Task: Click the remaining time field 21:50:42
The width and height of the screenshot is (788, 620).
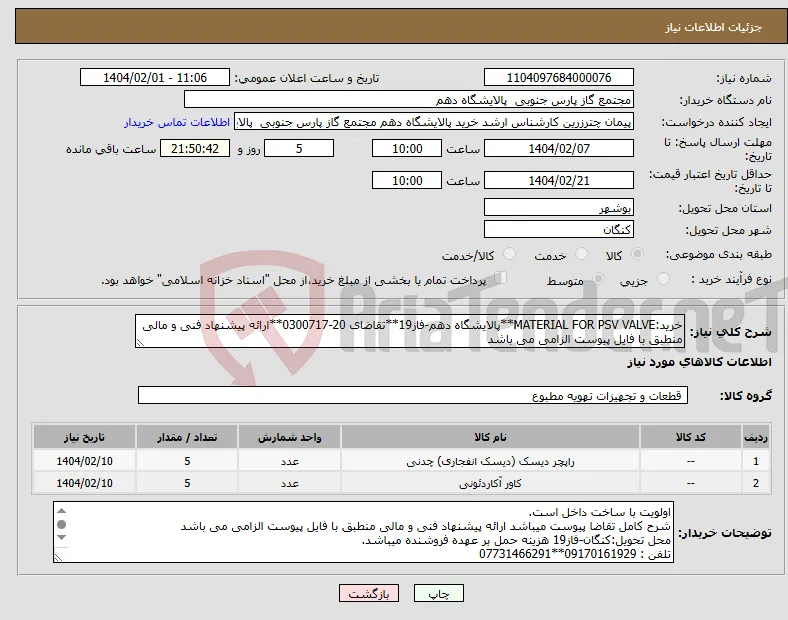Action: (x=195, y=148)
